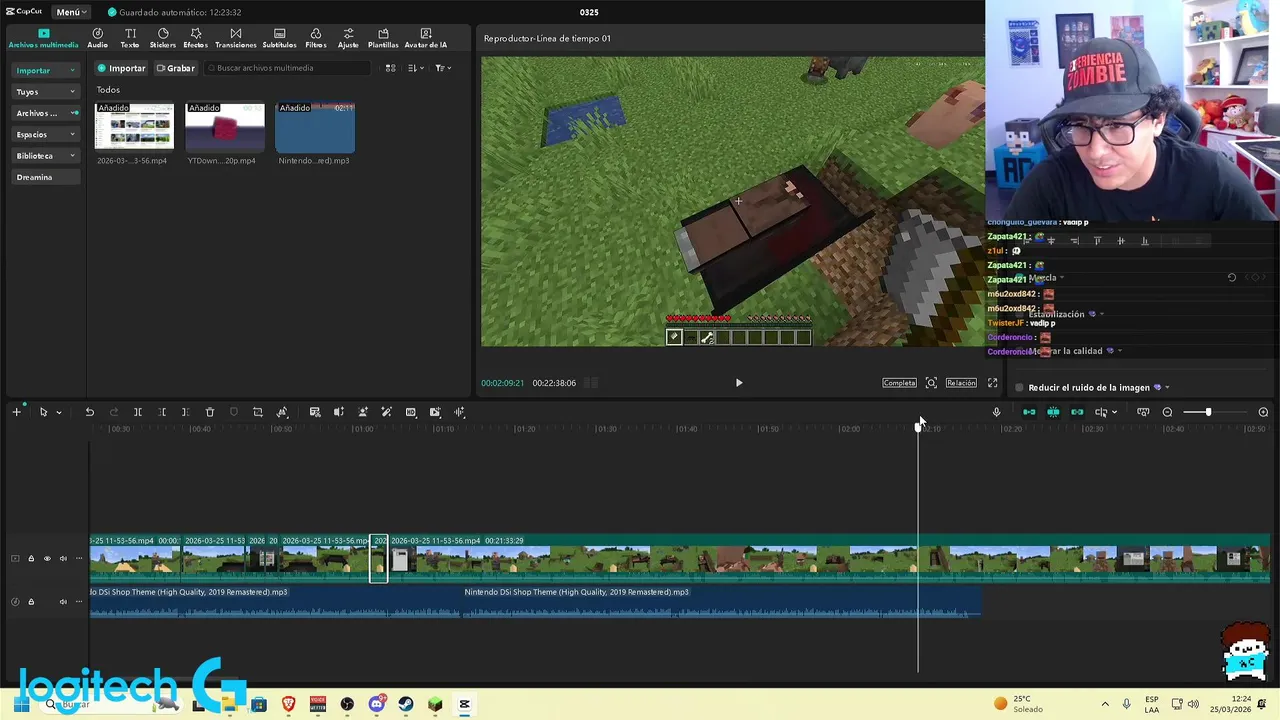
Task: Redo the last undone edit
Action: [113, 412]
